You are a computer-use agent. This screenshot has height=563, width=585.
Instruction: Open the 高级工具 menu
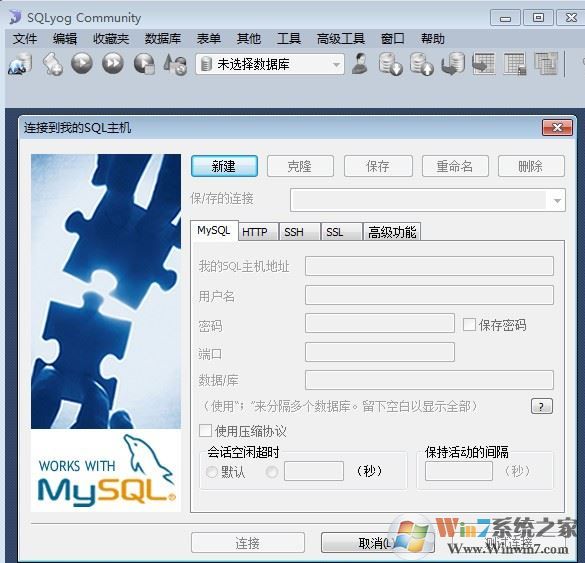pyautogui.click(x=341, y=39)
